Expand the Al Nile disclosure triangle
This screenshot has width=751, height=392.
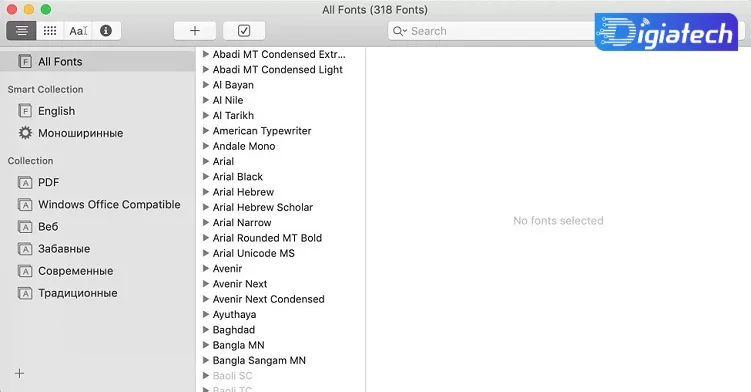point(205,100)
